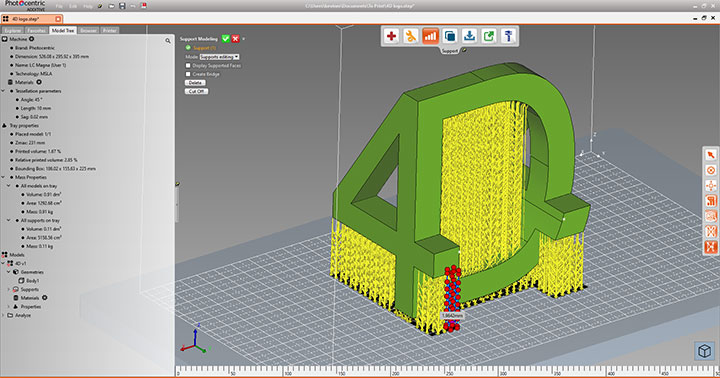Collapse All supports on tray node
The width and height of the screenshot is (720, 378).
pos(9,220)
